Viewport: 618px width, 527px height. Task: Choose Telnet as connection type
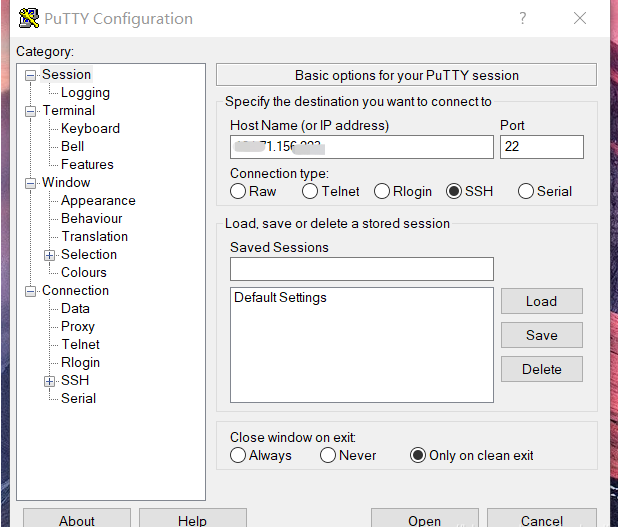(310, 191)
